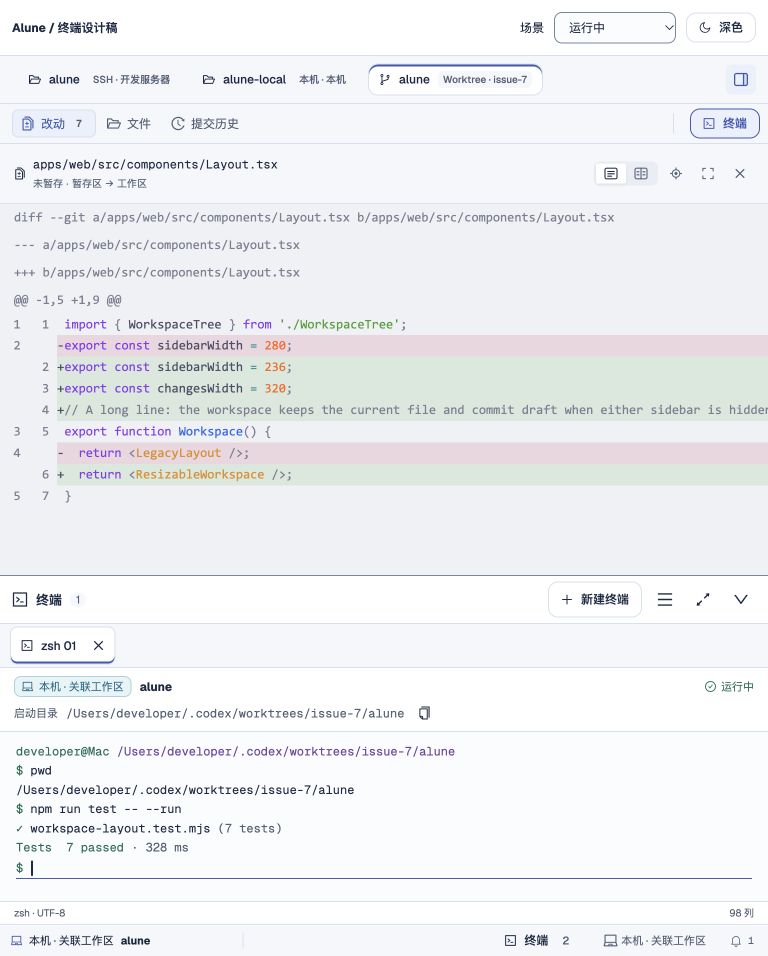Click status bar left 本机·关联工作区 alune item

(81, 941)
